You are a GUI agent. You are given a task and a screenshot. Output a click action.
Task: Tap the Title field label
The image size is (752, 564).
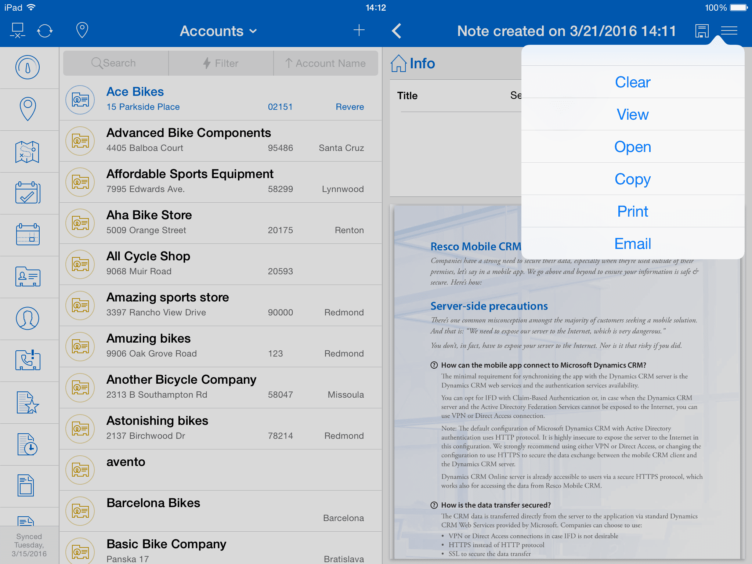(407, 96)
